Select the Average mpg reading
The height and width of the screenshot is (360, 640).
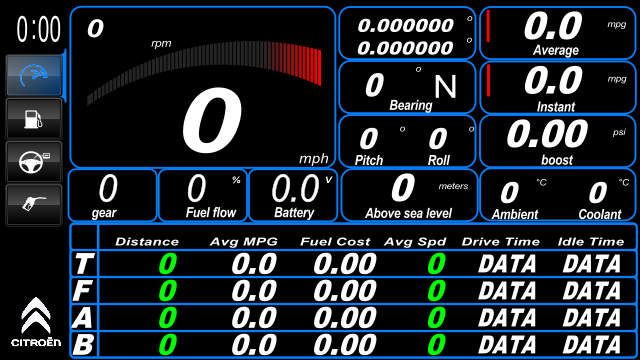[553, 26]
